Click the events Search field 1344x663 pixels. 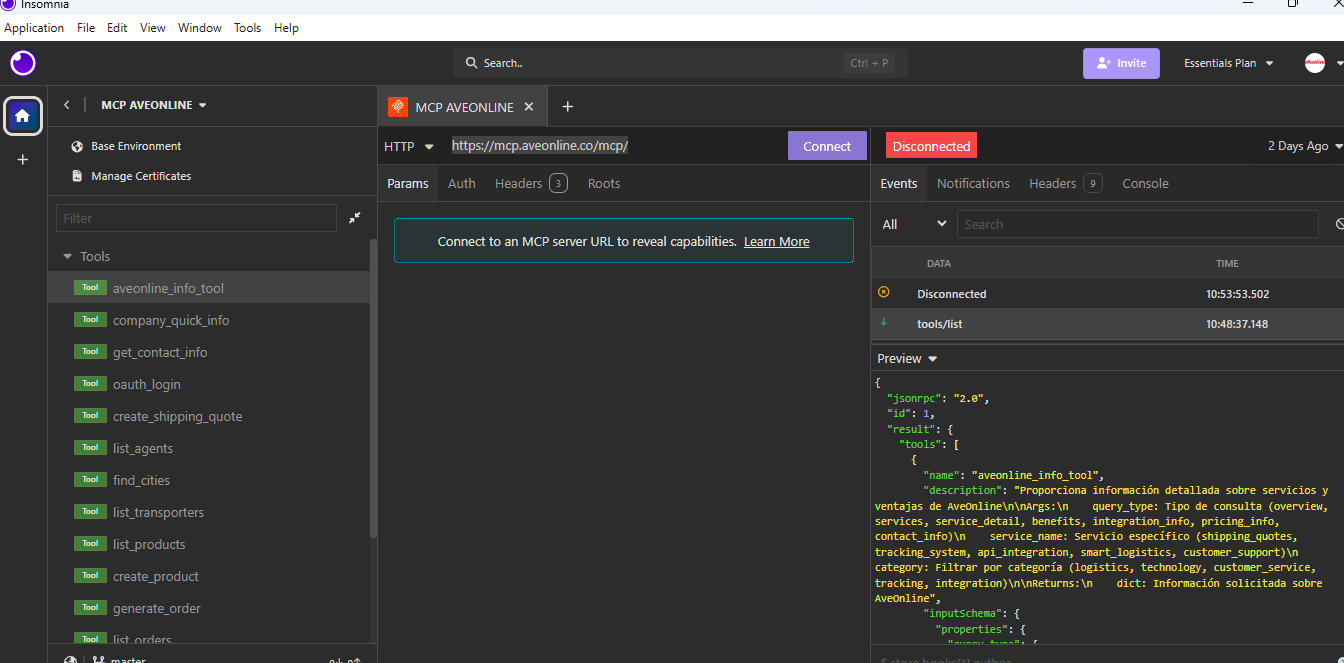(x=1138, y=224)
